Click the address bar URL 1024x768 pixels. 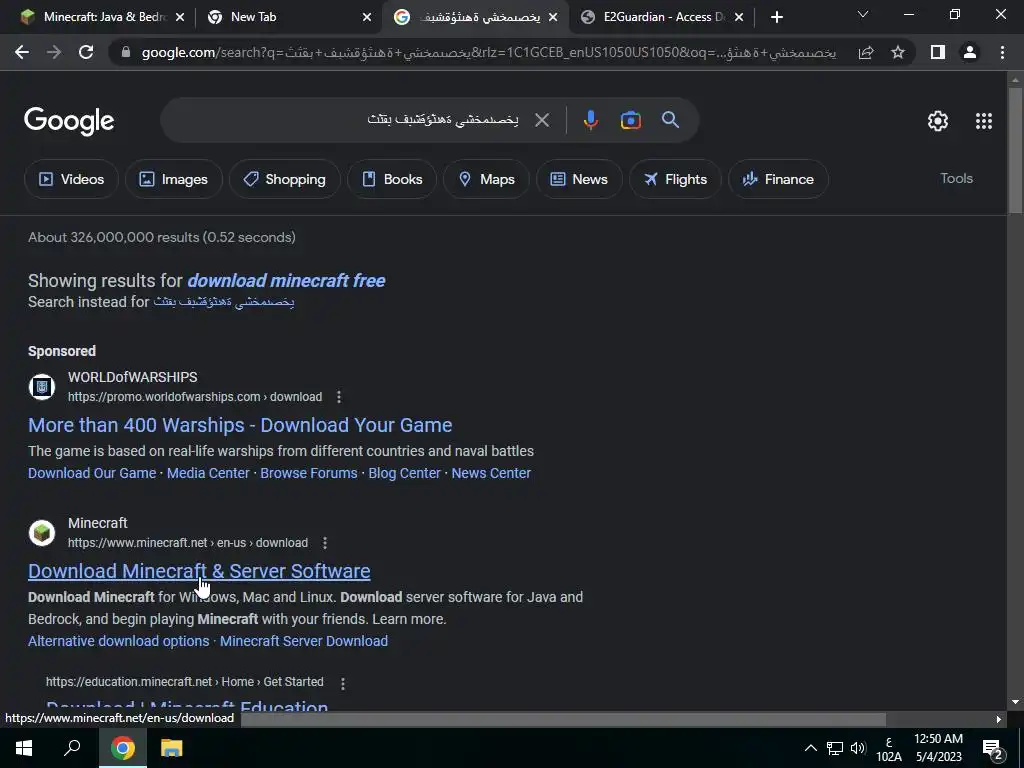488,52
